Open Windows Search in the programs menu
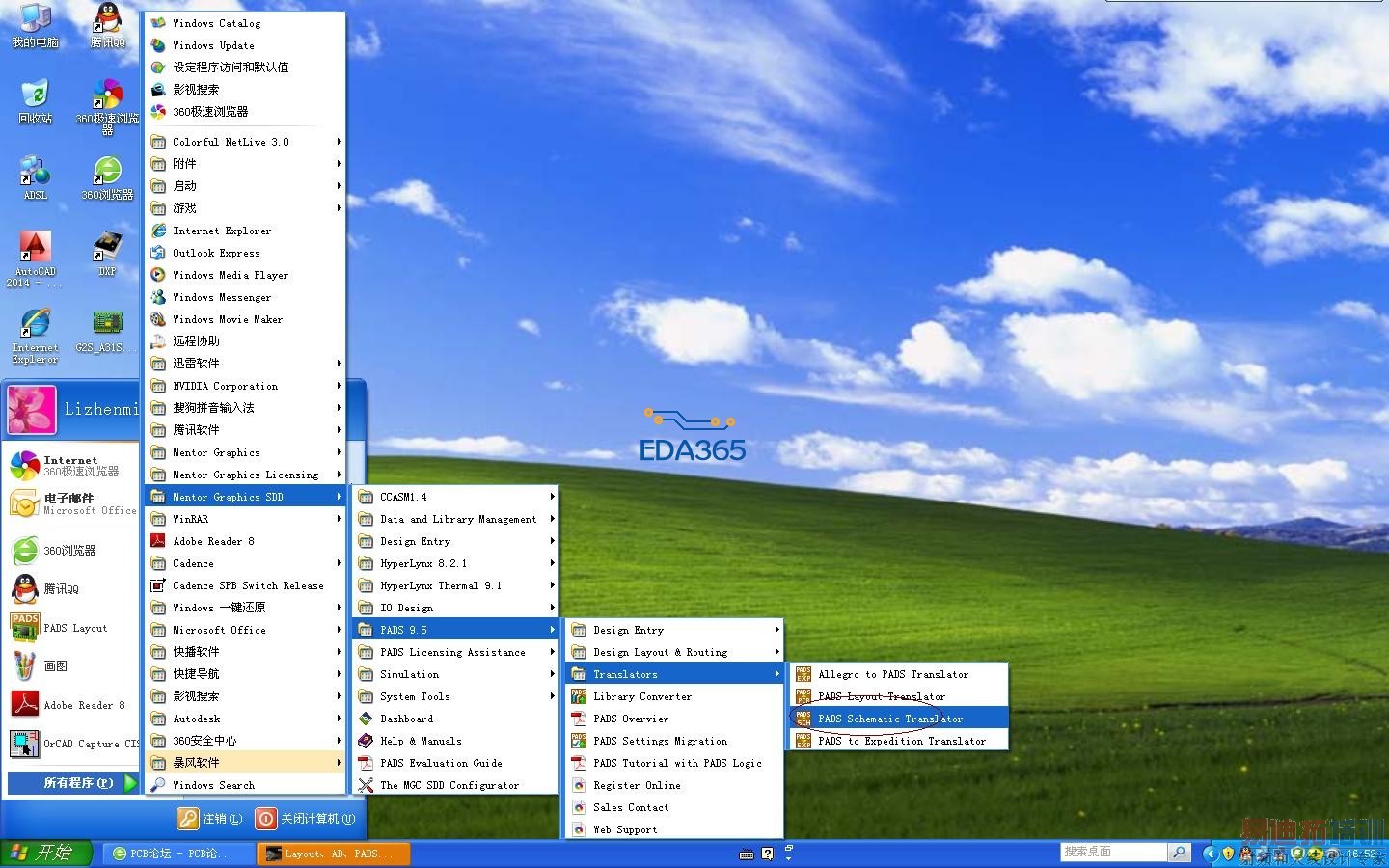Screen dimensions: 1389x868 pos(245,785)
